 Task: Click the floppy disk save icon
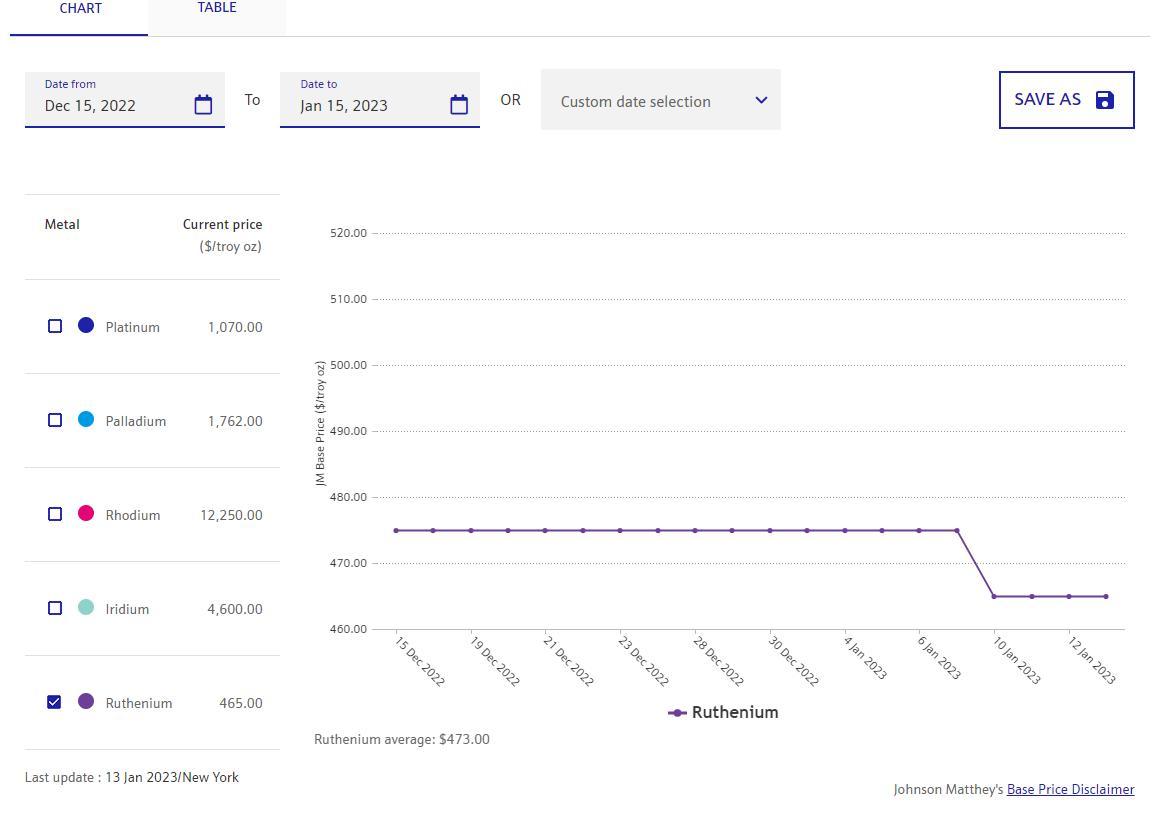pyautogui.click(x=1105, y=100)
